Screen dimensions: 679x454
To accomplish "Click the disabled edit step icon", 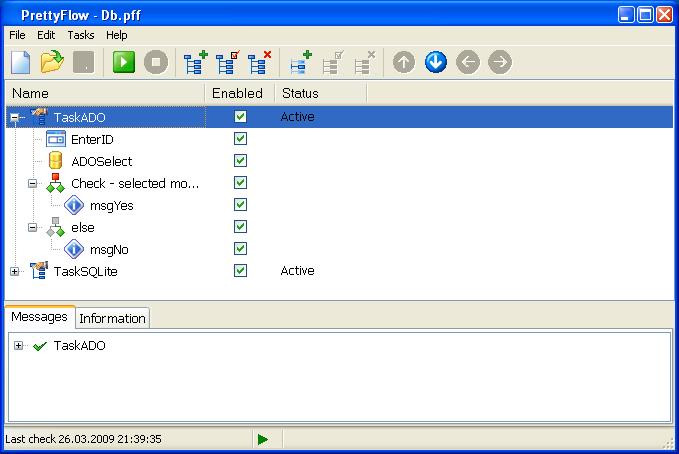I will [333, 62].
